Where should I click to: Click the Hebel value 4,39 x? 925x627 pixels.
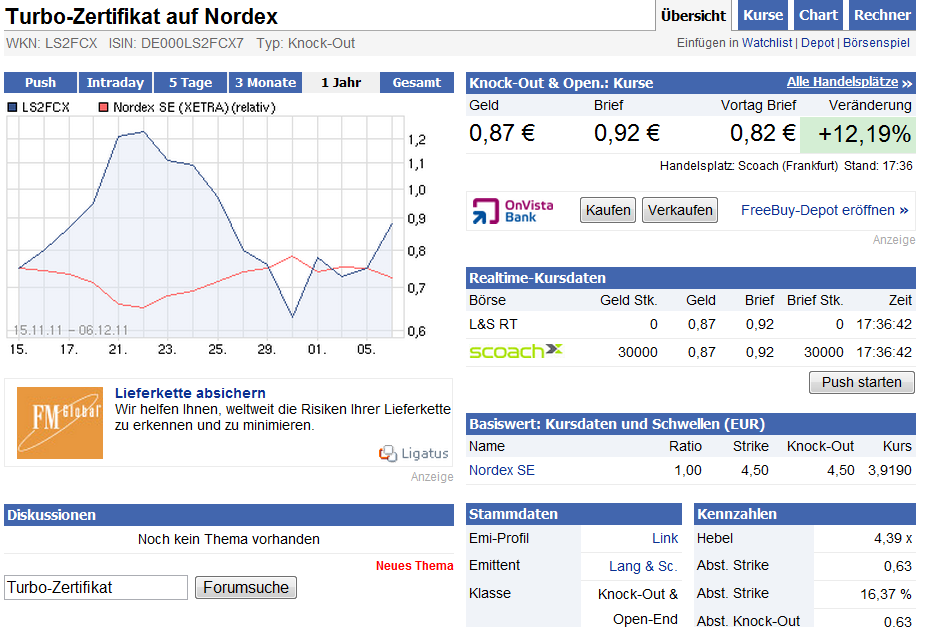[x=893, y=538]
